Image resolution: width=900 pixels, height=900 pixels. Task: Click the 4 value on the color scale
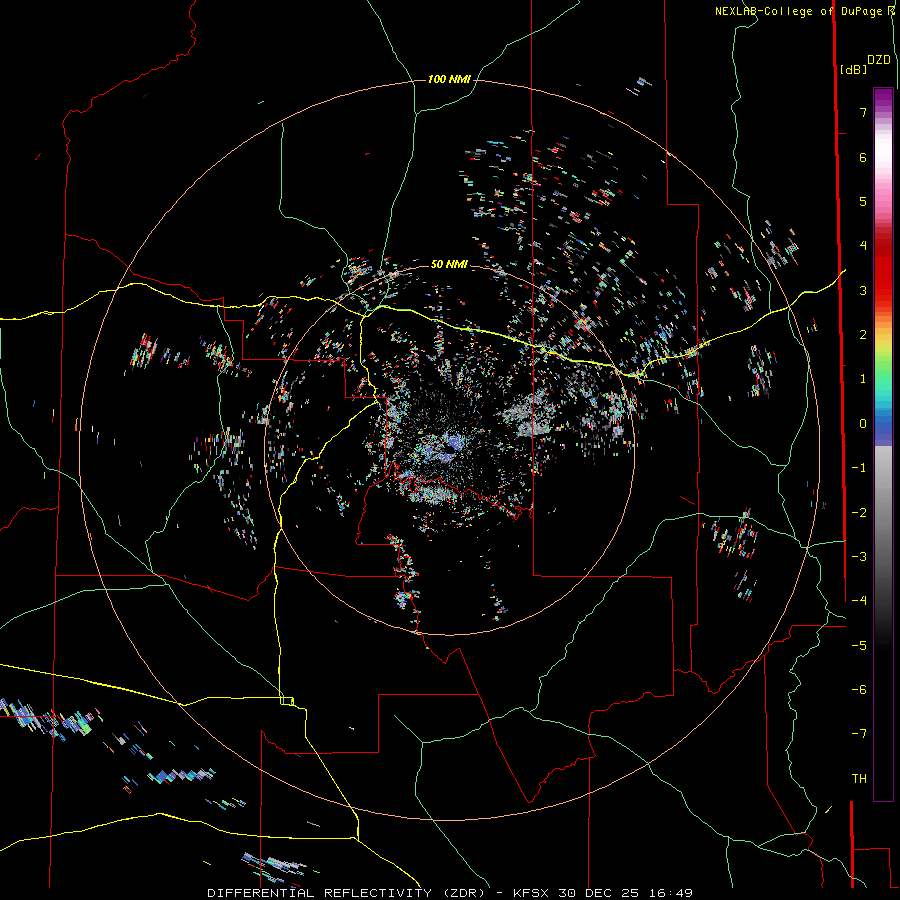[863, 246]
